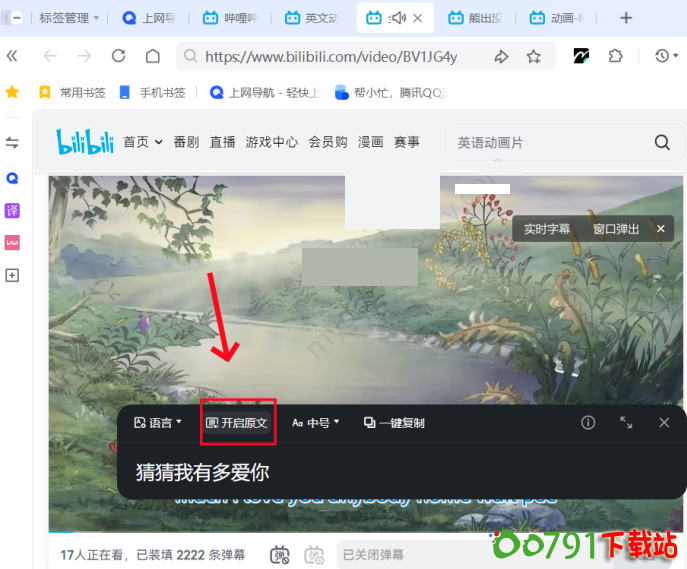
Task: Open the danmaku settings icon
Action: point(314,555)
